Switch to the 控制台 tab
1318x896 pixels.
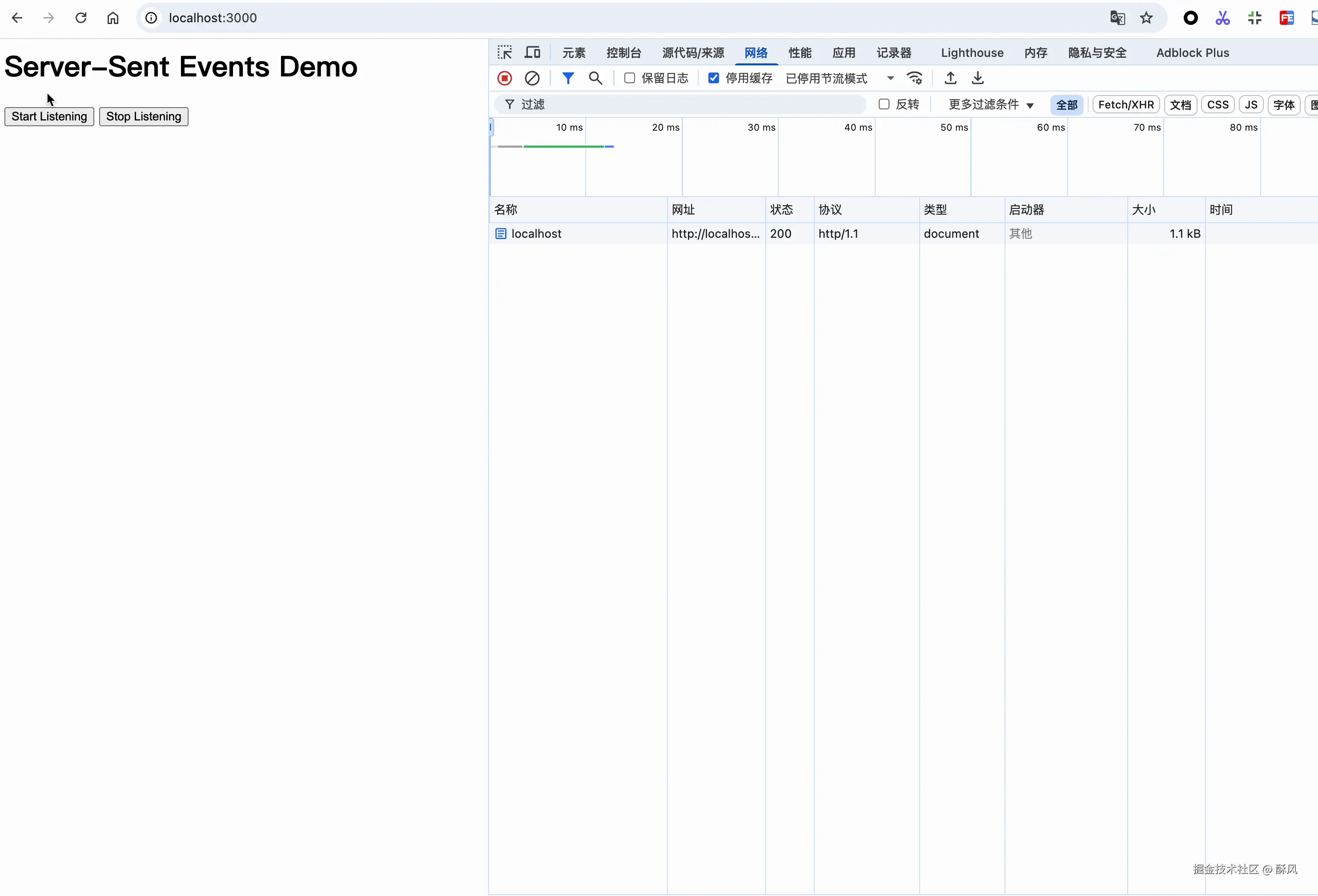coord(623,53)
